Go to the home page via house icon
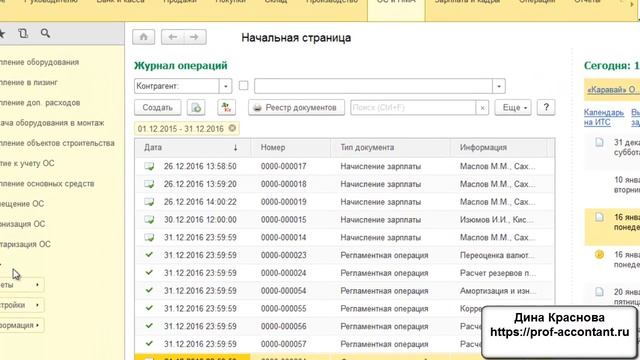The width and height of the screenshot is (640, 360). click(144, 37)
